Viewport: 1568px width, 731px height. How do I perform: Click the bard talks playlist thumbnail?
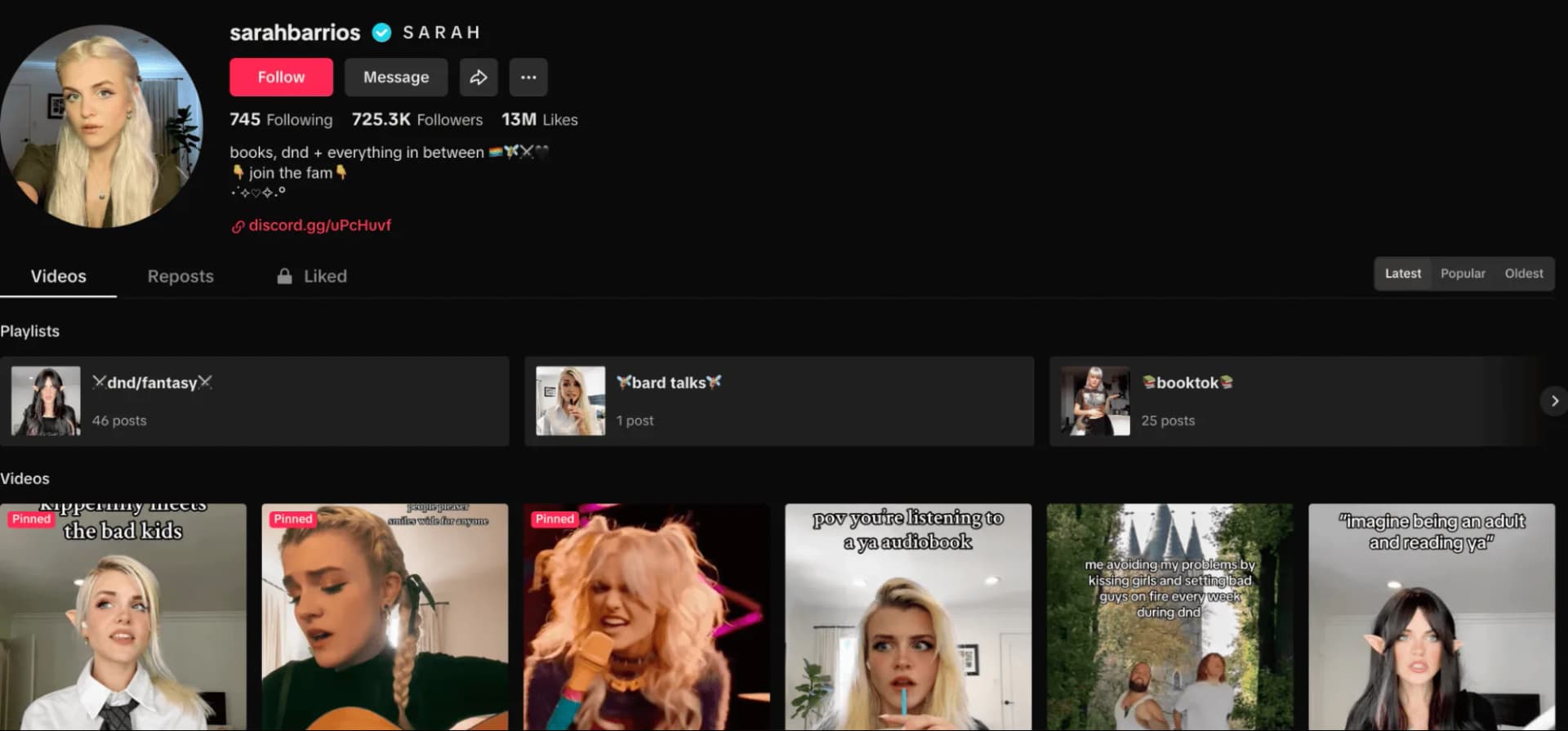pos(570,401)
